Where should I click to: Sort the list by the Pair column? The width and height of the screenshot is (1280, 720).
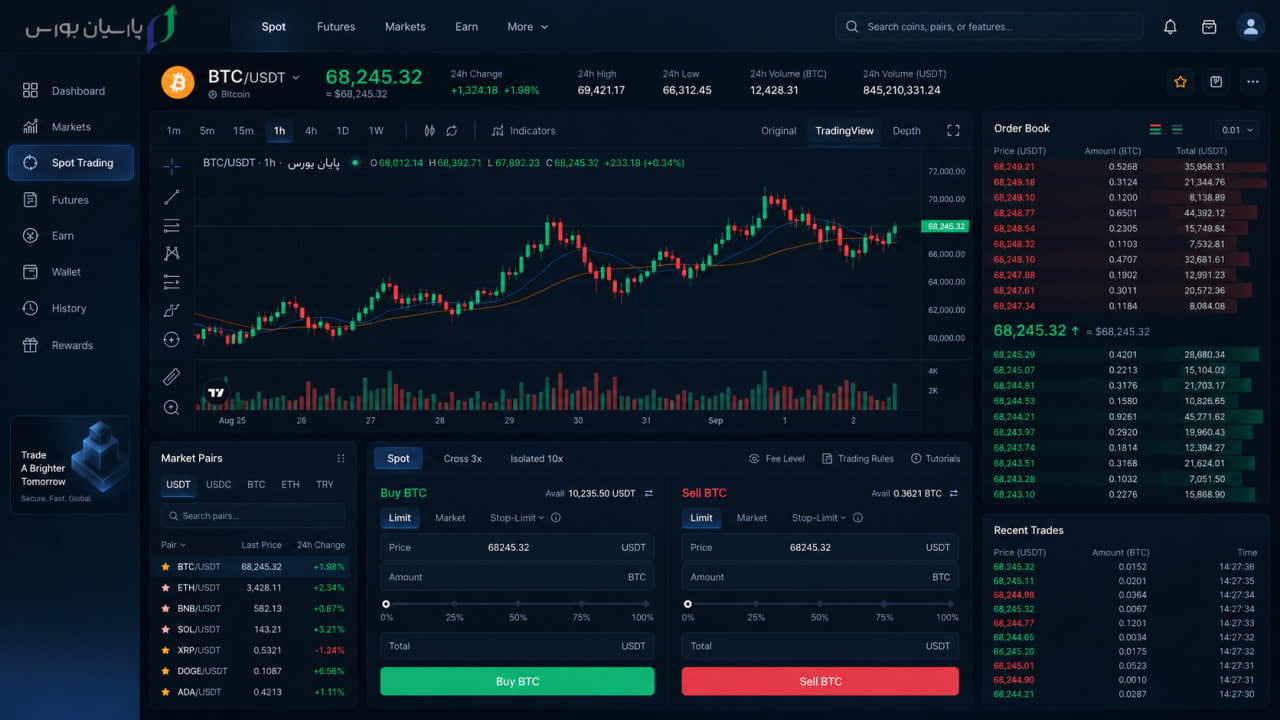[172, 545]
